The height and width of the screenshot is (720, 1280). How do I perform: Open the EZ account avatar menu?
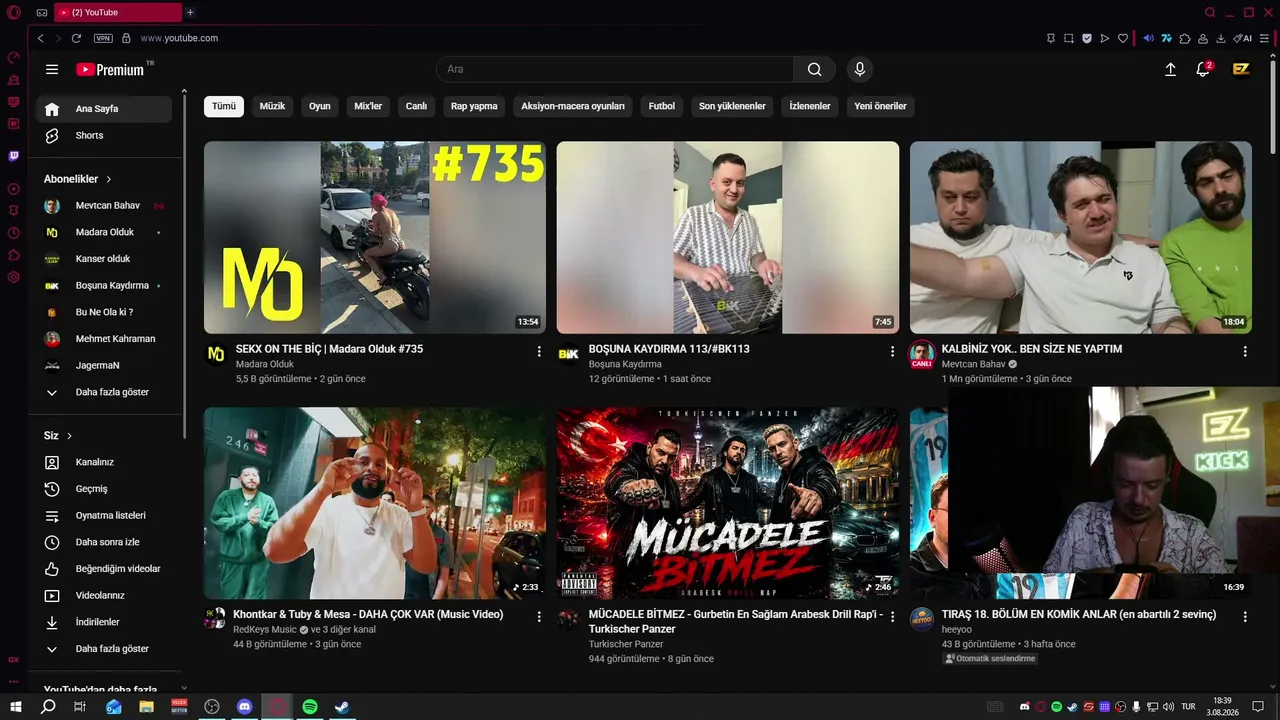[x=1241, y=69]
